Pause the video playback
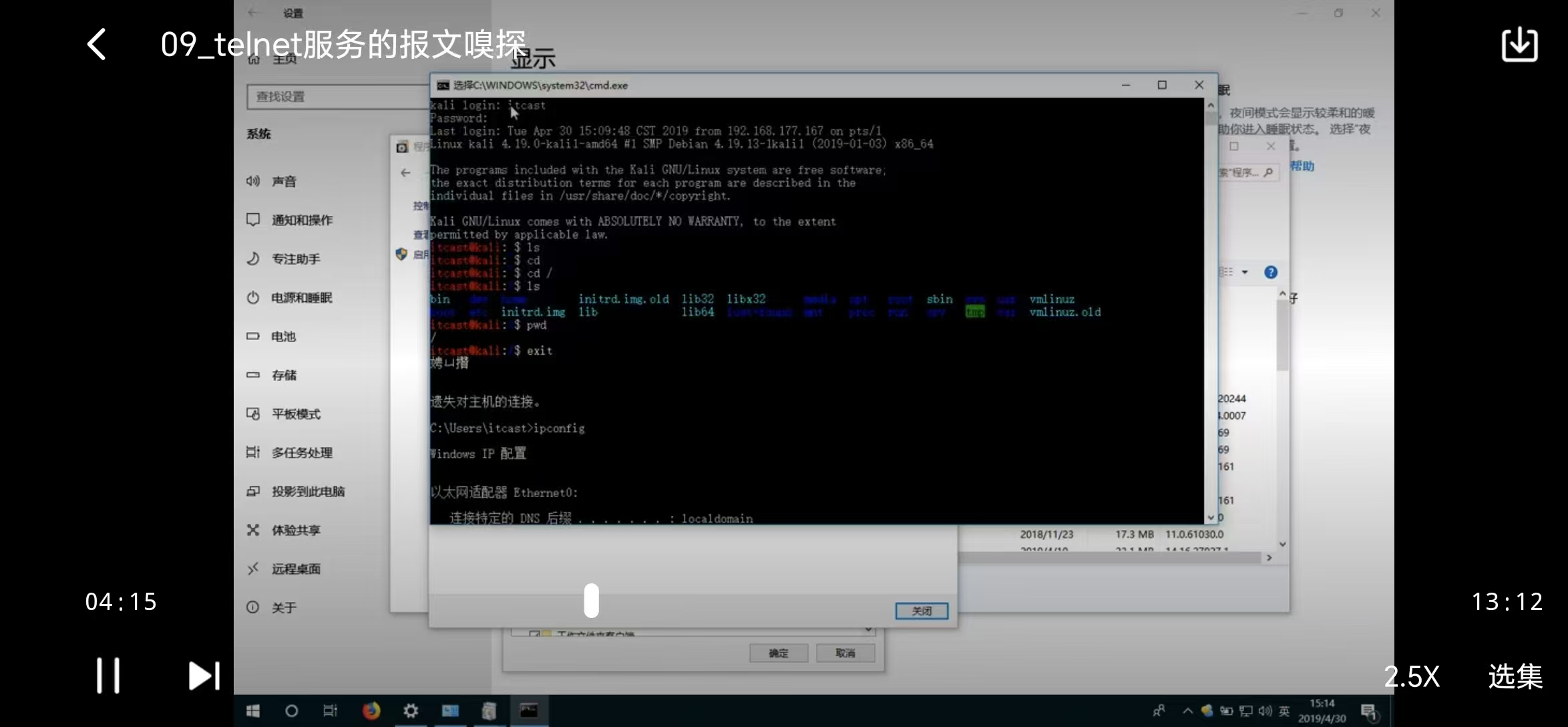 [x=108, y=676]
